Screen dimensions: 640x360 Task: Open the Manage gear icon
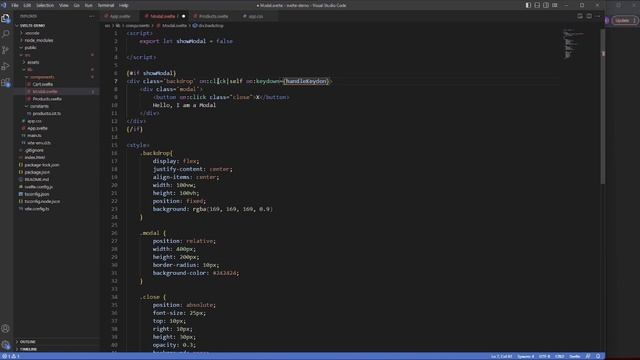[6, 345]
